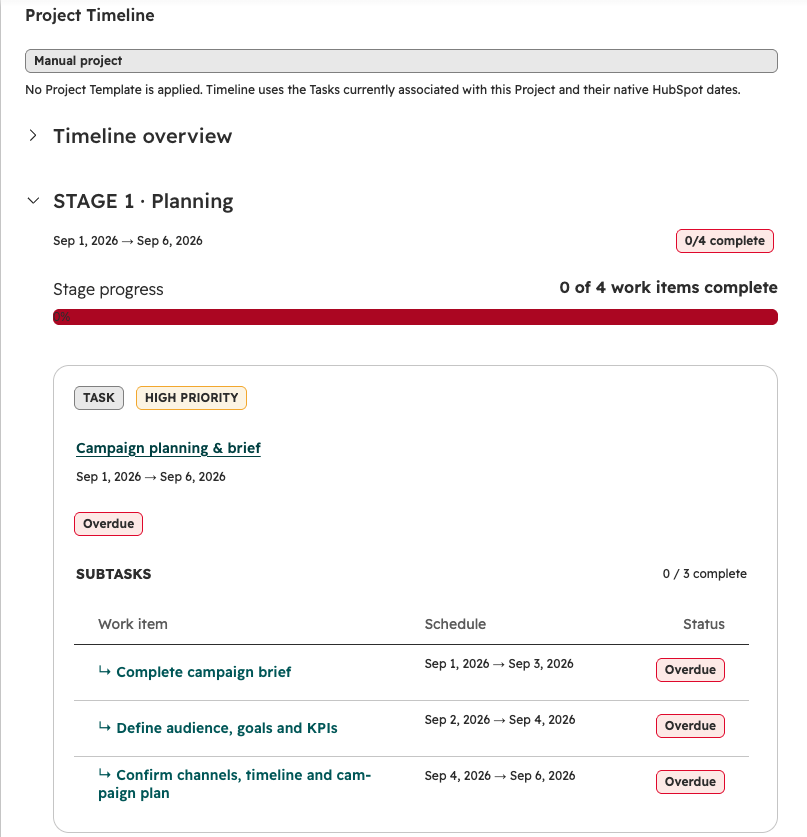Click the Work item column header
This screenshot has height=837, width=807.
point(133,624)
